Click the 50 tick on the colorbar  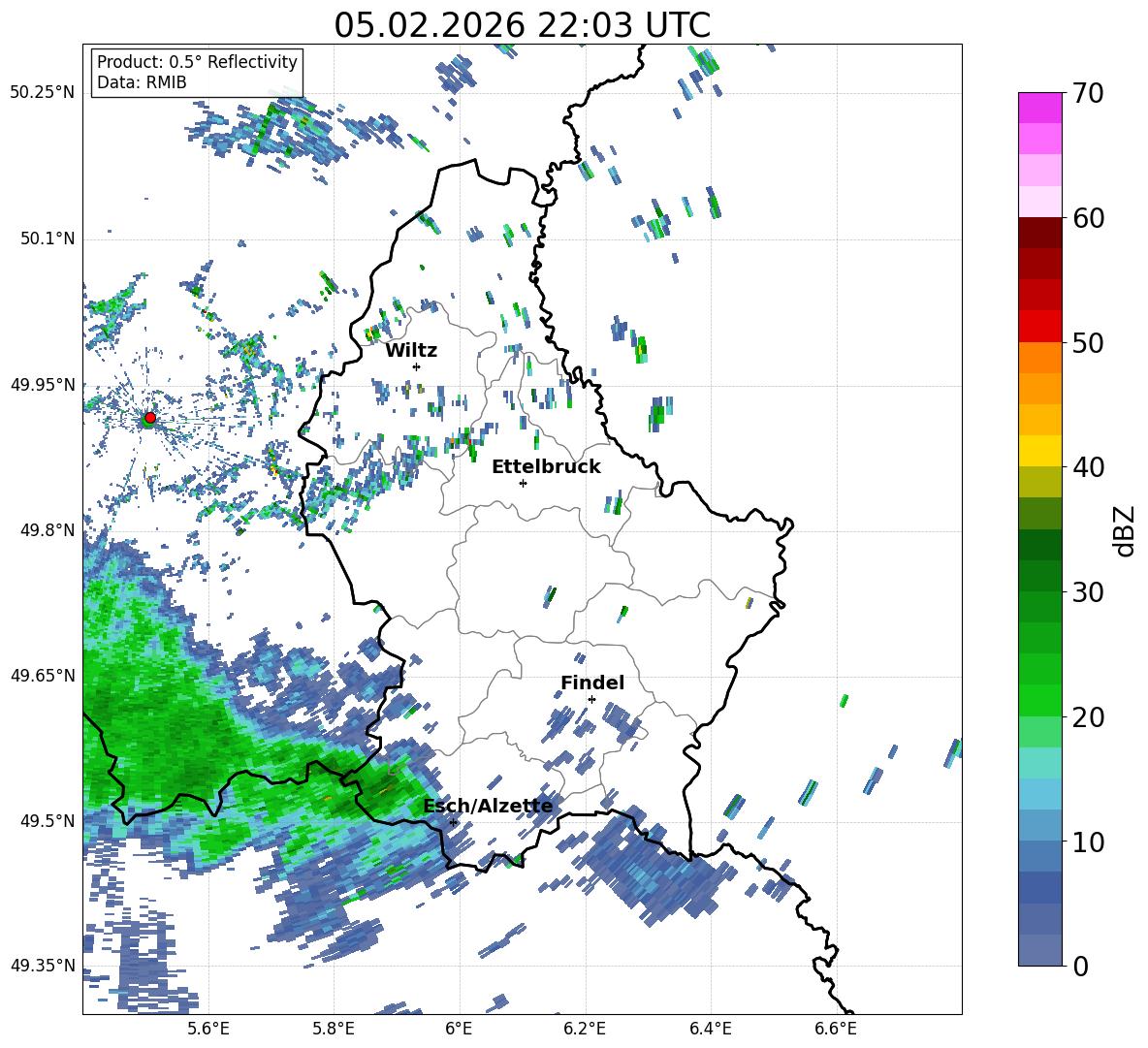click(1088, 342)
